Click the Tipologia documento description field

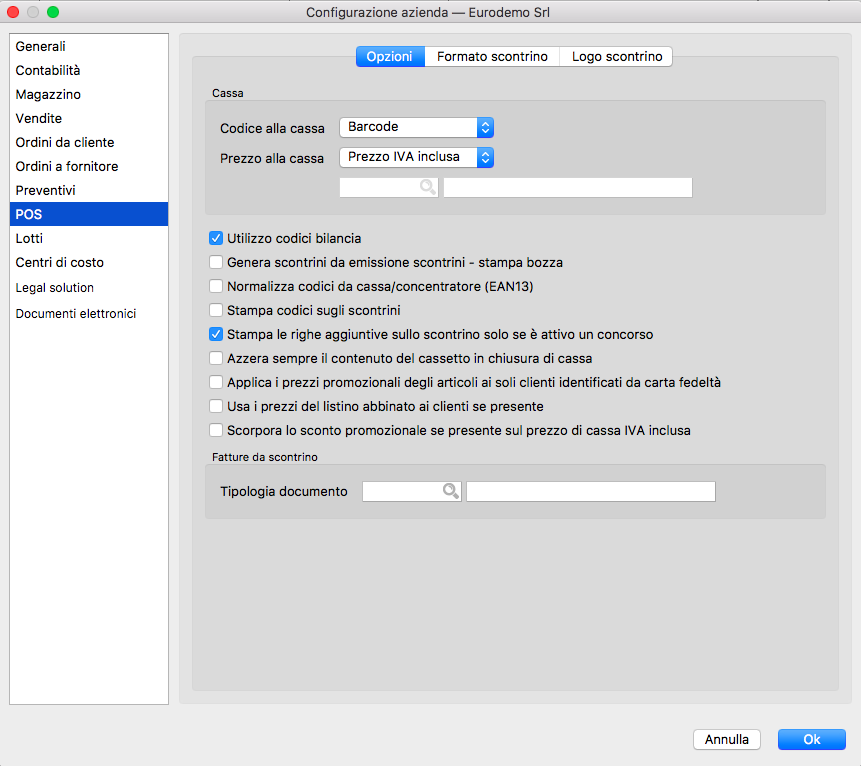click(x=590, y=491)
